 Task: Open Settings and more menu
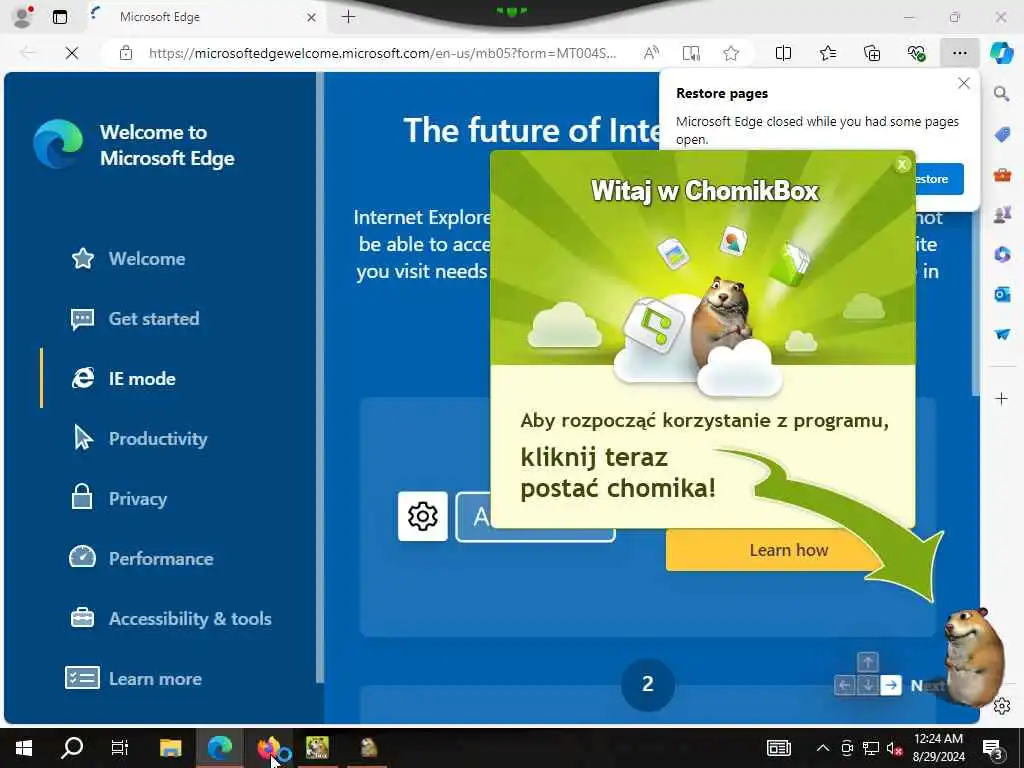pos(959,53)
